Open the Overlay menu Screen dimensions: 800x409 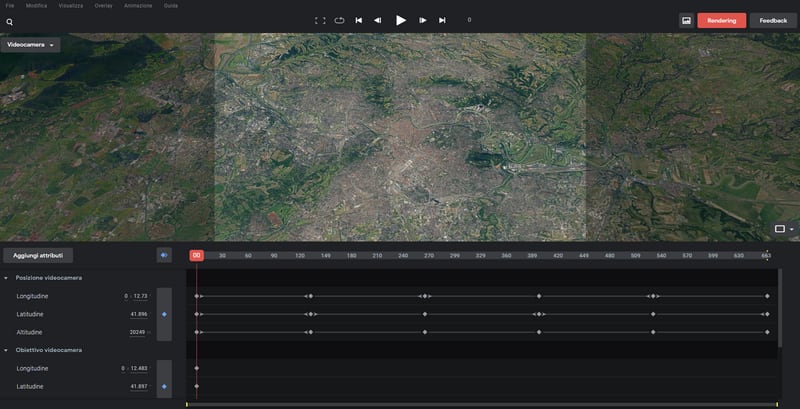click(x=104, y=6)
